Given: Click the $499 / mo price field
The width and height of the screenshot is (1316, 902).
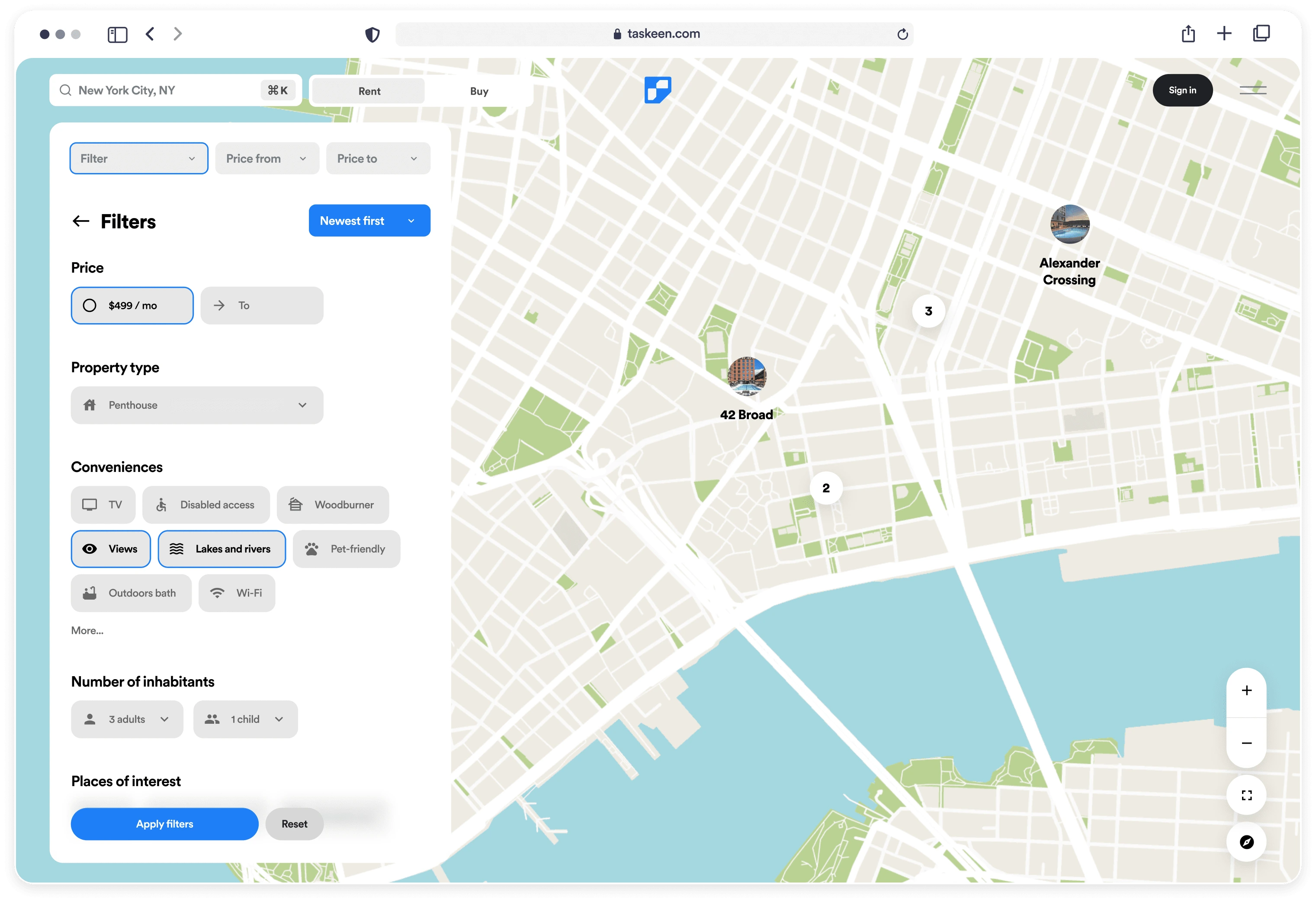Looking at the screenshot, I should (132, 306).
